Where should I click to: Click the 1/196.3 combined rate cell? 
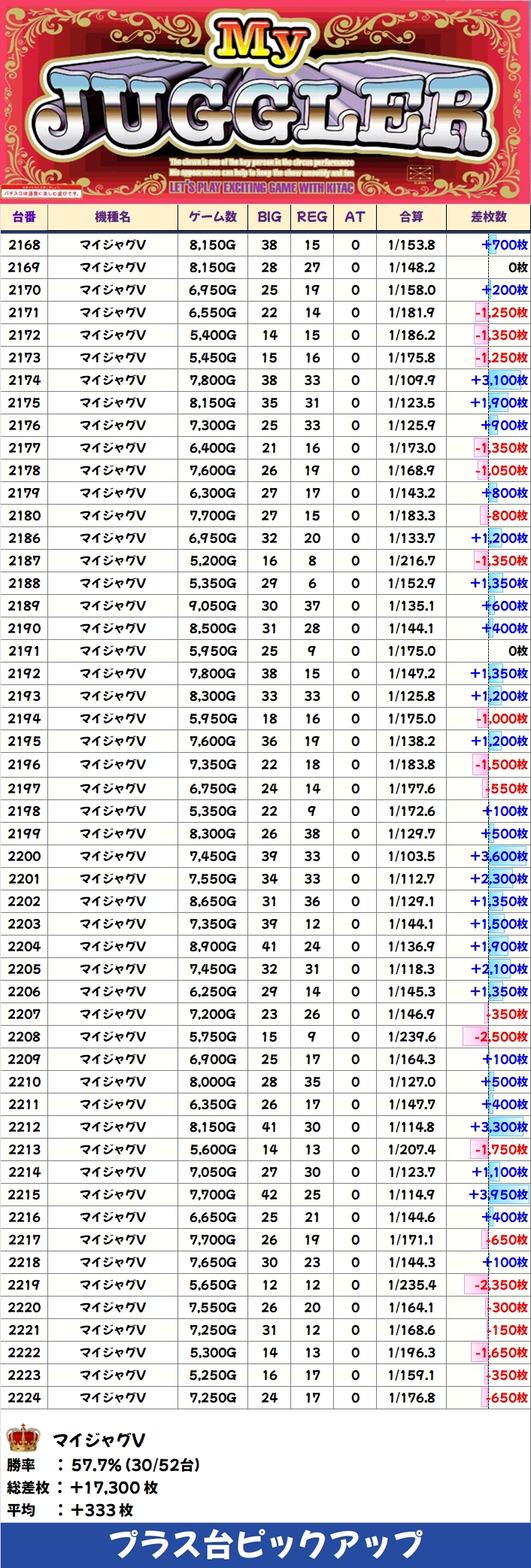pos(411,1352)
